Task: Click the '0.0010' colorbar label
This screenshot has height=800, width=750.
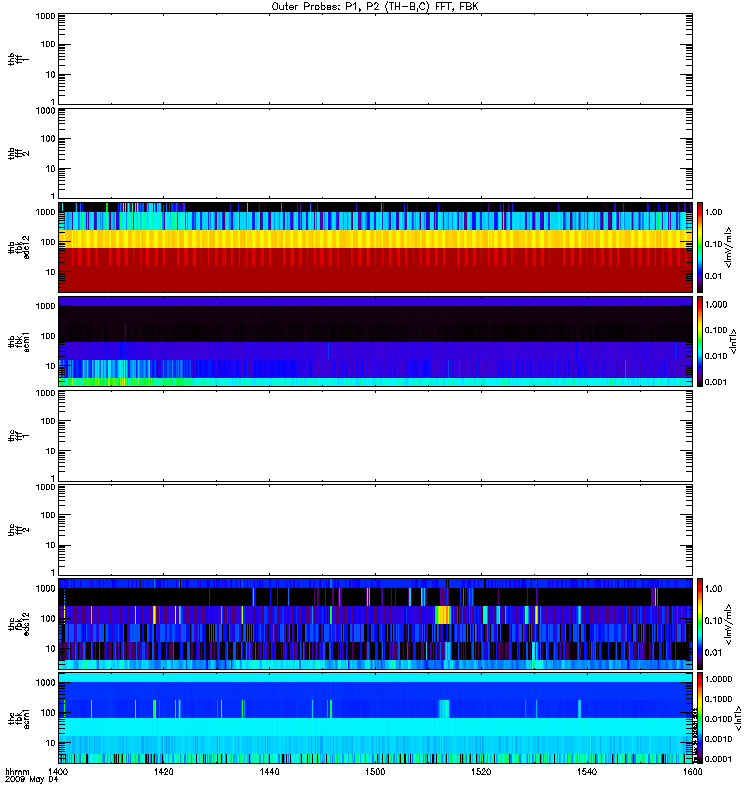Action: (x=718, y=739)
